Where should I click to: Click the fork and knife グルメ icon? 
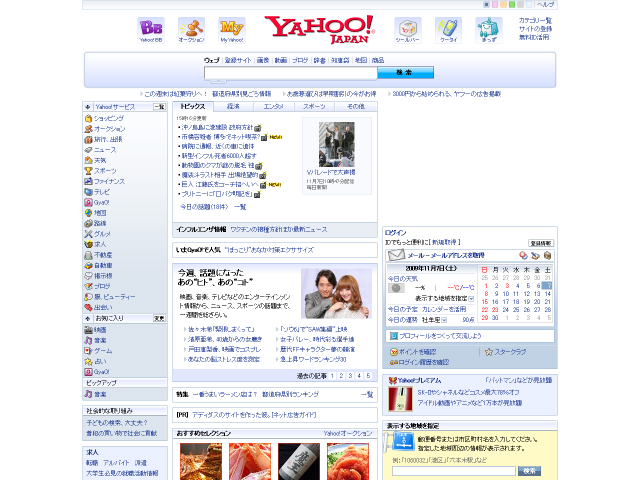(88, 234)
